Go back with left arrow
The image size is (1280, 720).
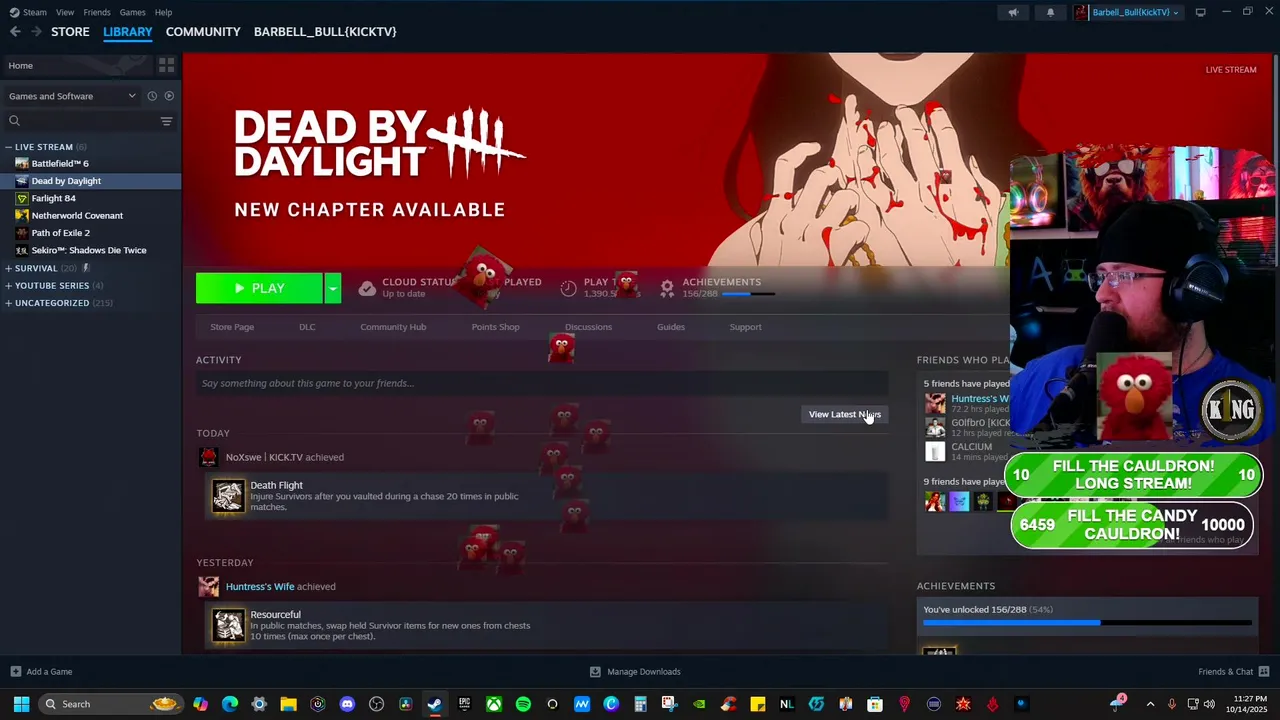point(15,32)
